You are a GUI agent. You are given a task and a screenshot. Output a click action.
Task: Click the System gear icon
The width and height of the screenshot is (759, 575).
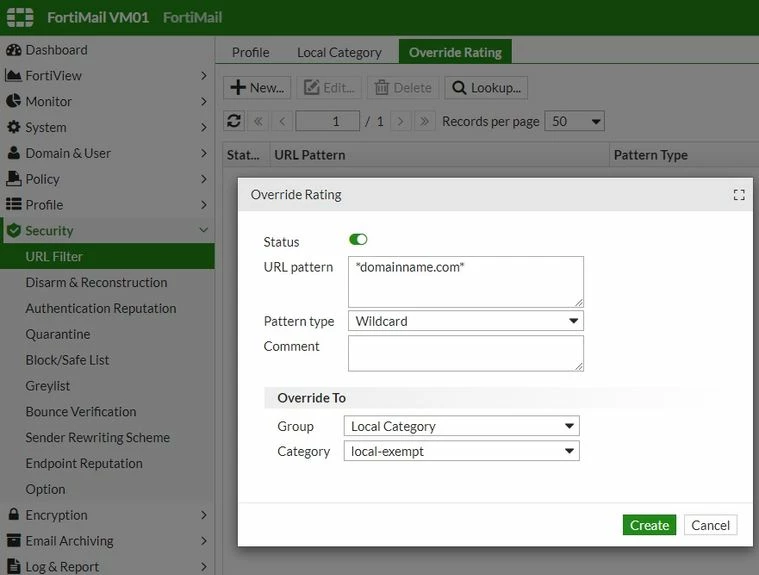click(x=14, y=127)
